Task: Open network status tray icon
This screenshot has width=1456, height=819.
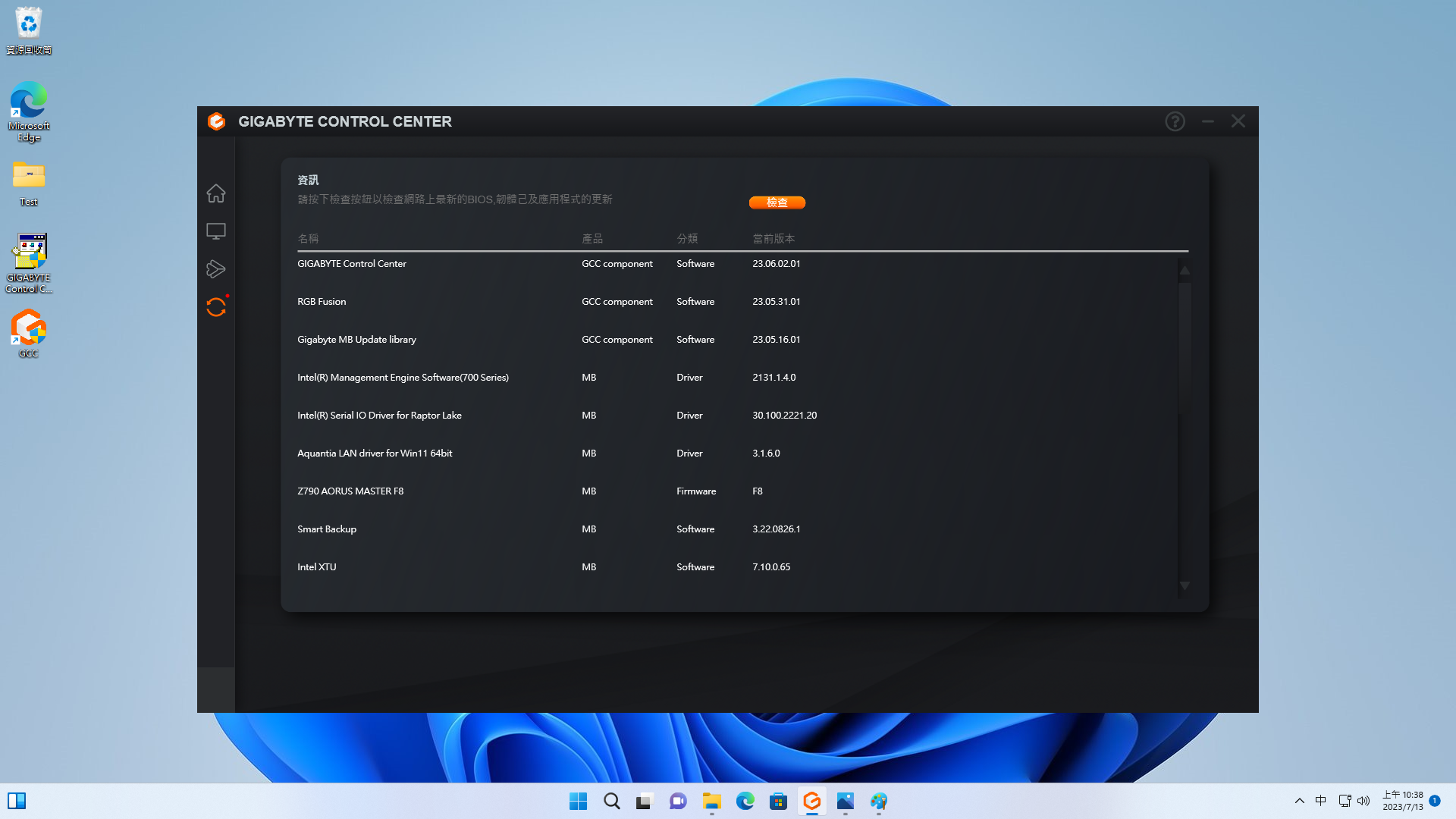Action: click(x=1345, y=801)
